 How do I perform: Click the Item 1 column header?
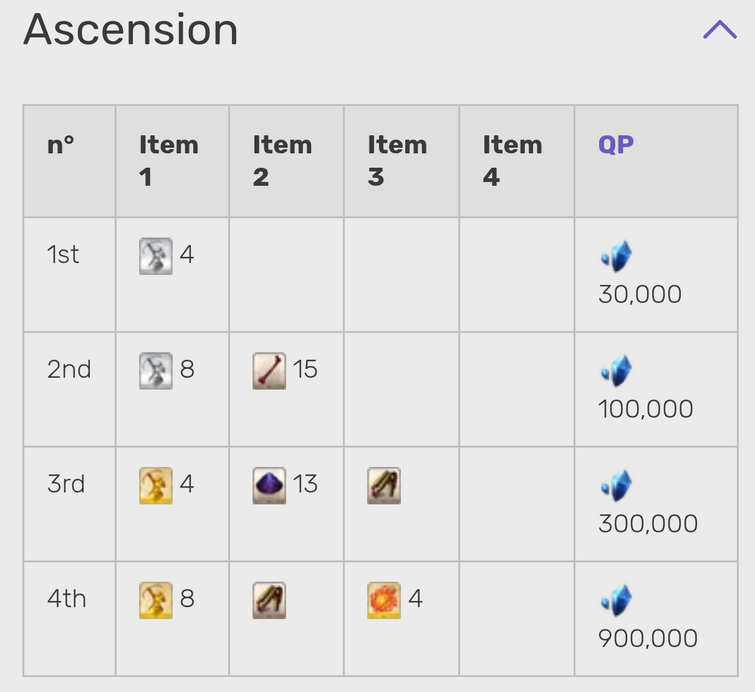click(x=169, y=161)
